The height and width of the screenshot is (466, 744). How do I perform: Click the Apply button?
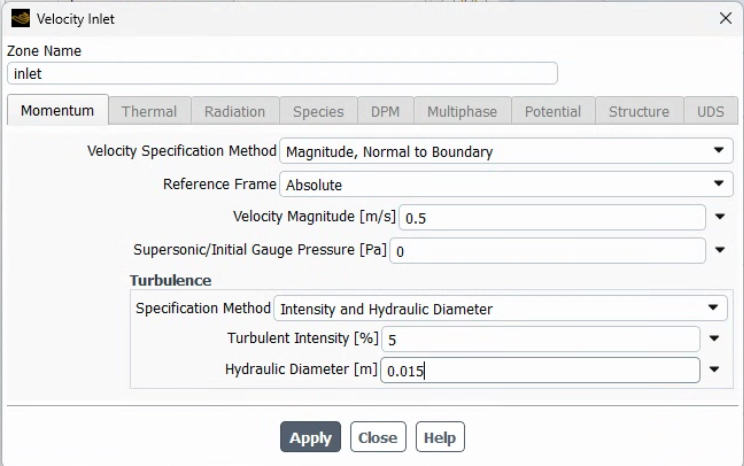click(310, 438)
